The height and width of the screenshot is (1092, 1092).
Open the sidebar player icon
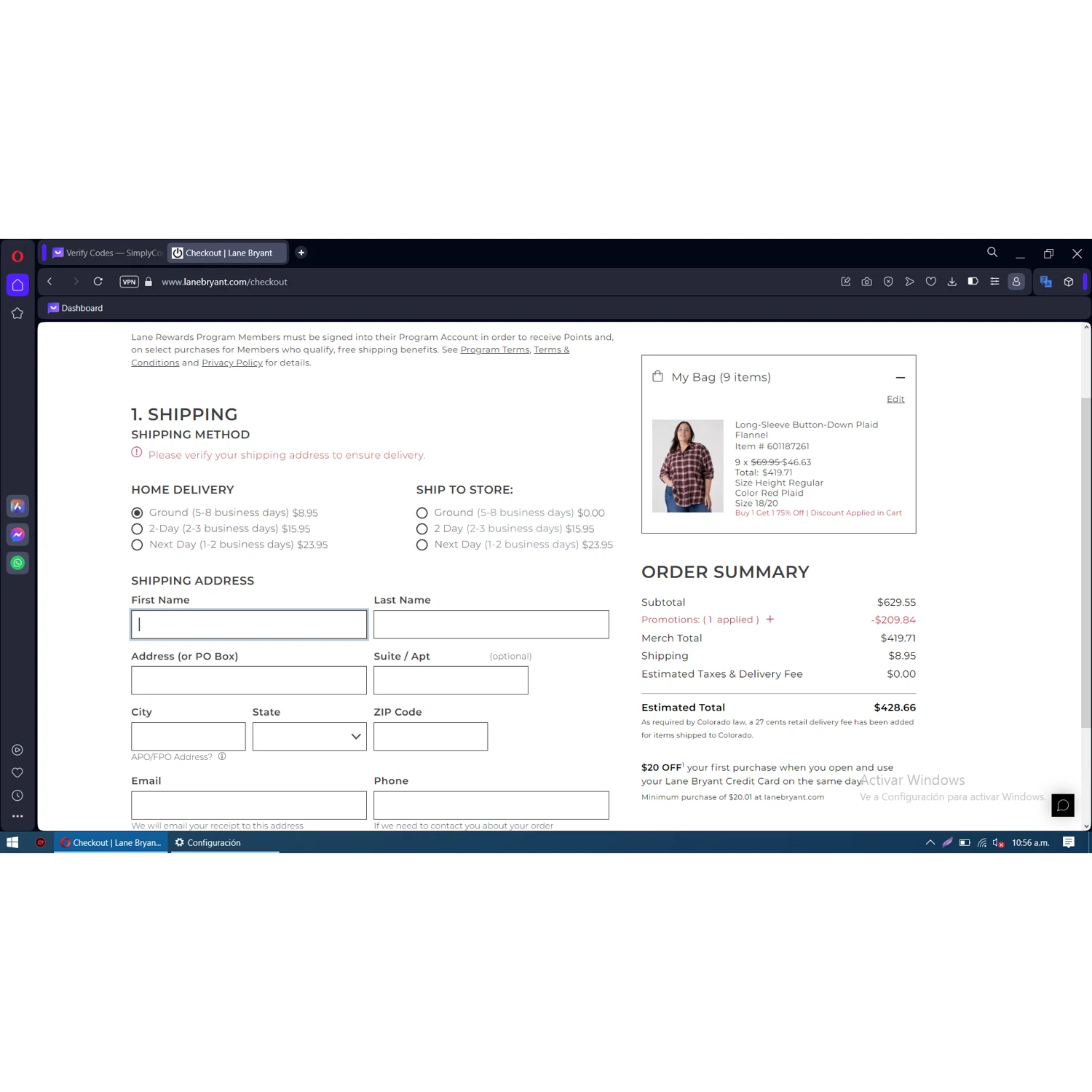(17, 750)
